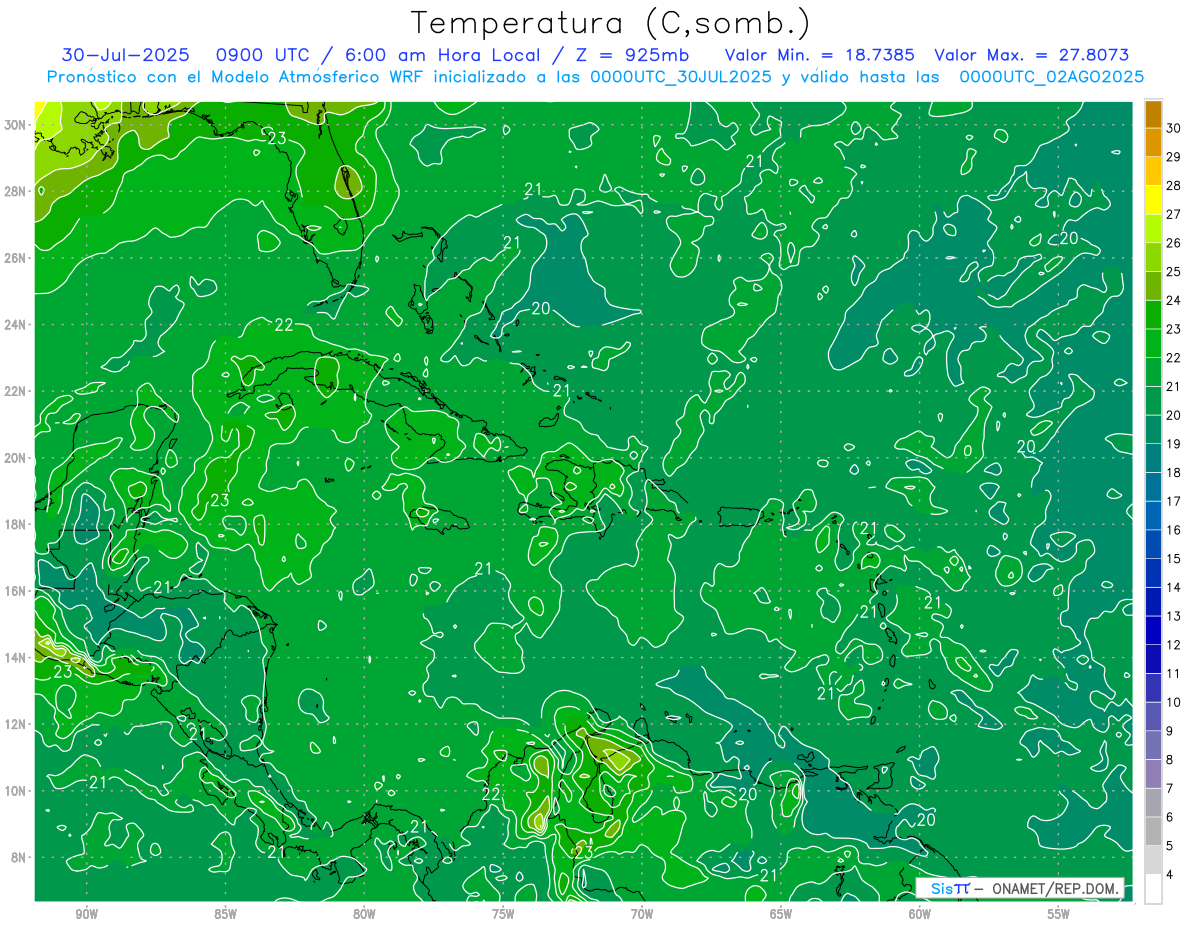Click latitude label "14N"
The image size is (1200, 927).
pos(17,658)
